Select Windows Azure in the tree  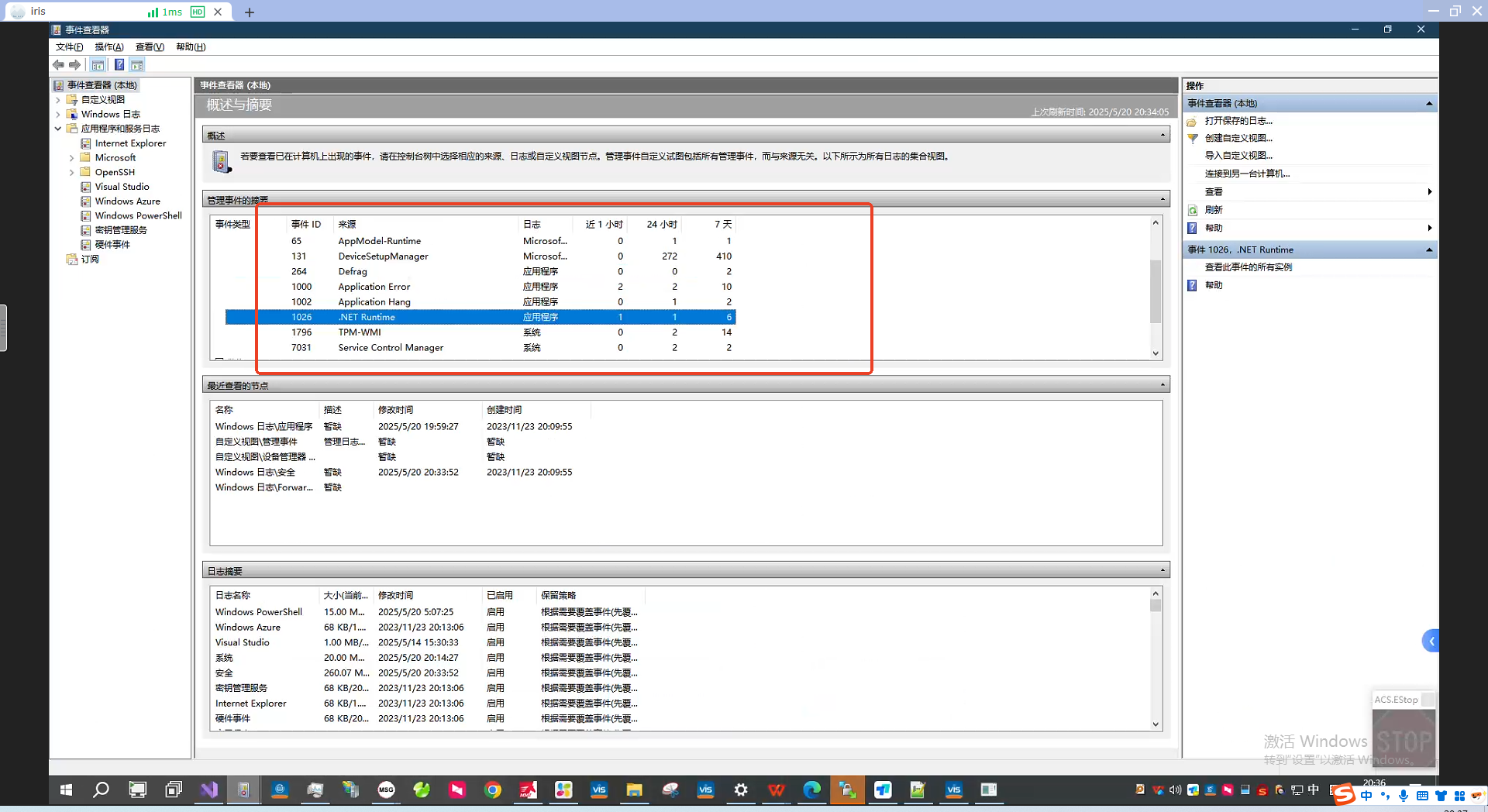click(x=127, y=201)
